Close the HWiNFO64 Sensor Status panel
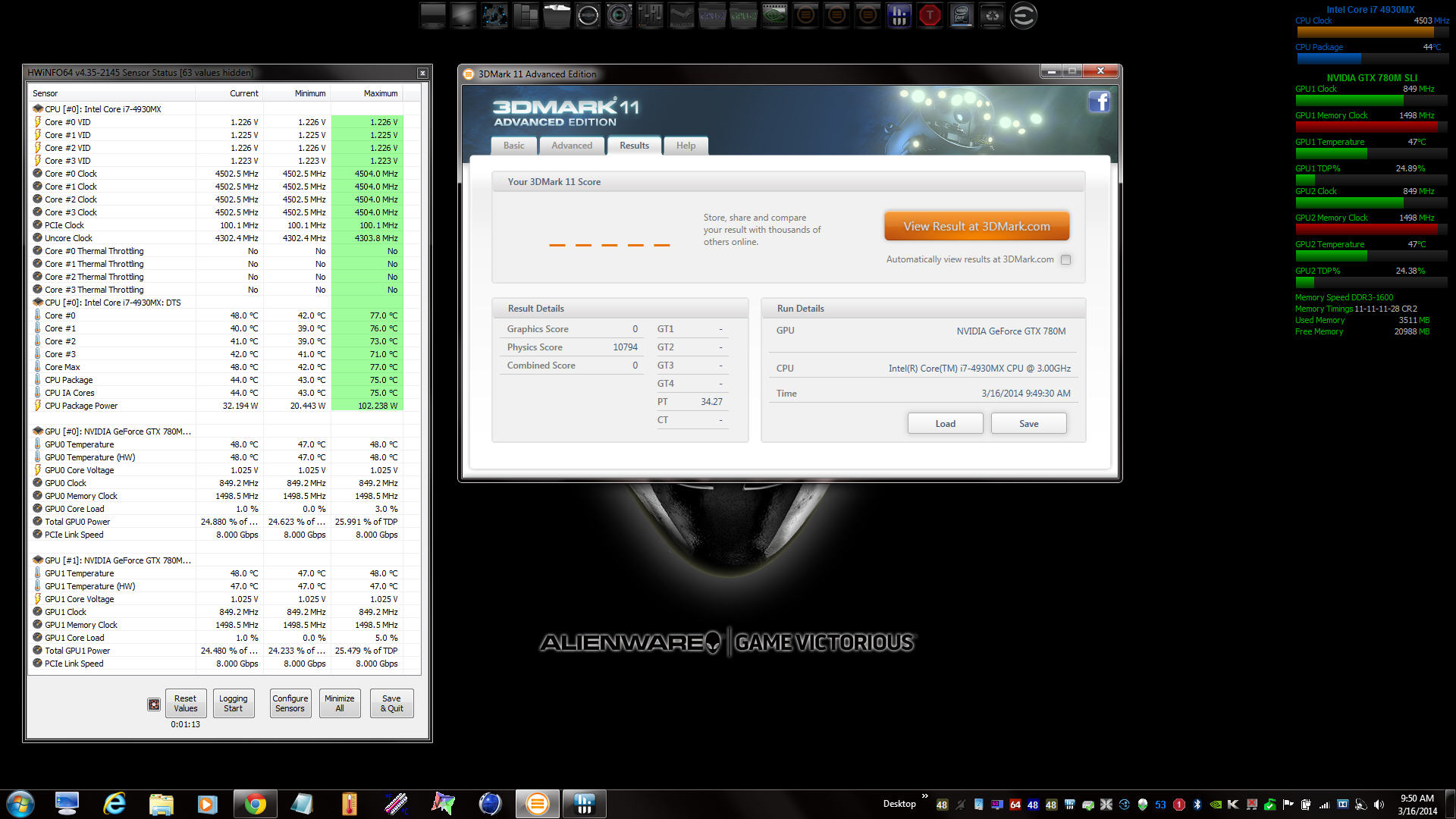 tap(422, 73)
